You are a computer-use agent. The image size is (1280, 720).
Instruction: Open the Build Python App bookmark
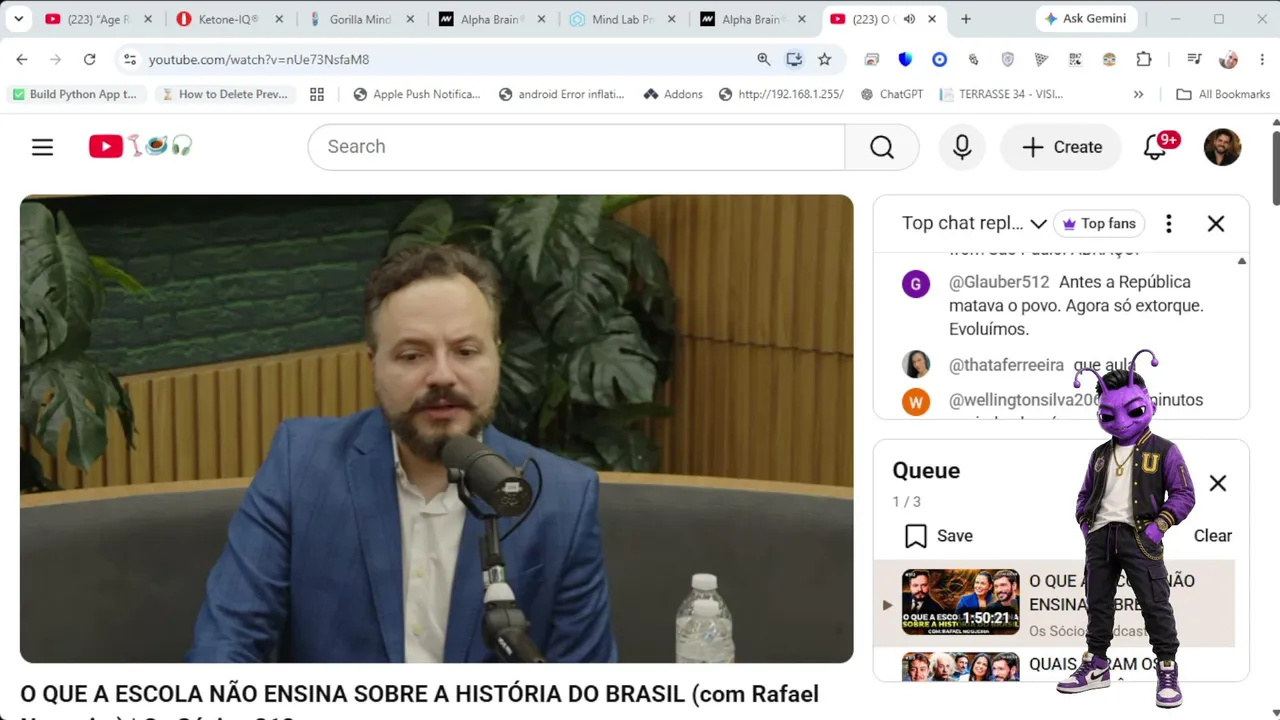point(75,94)
